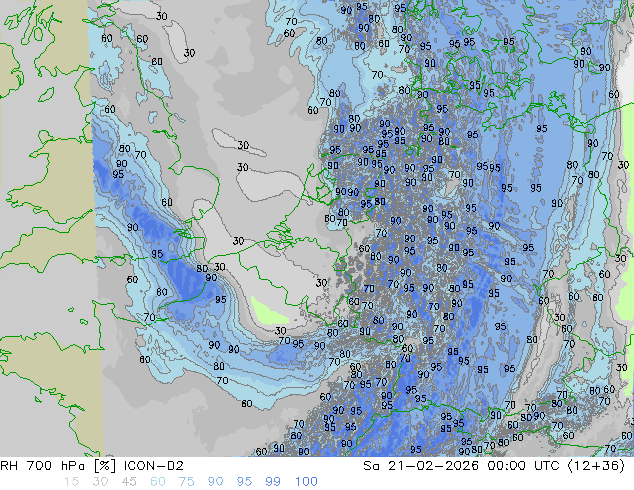
Task: Select the blue "95" in the legend row
Action: (x=244, y=482)
